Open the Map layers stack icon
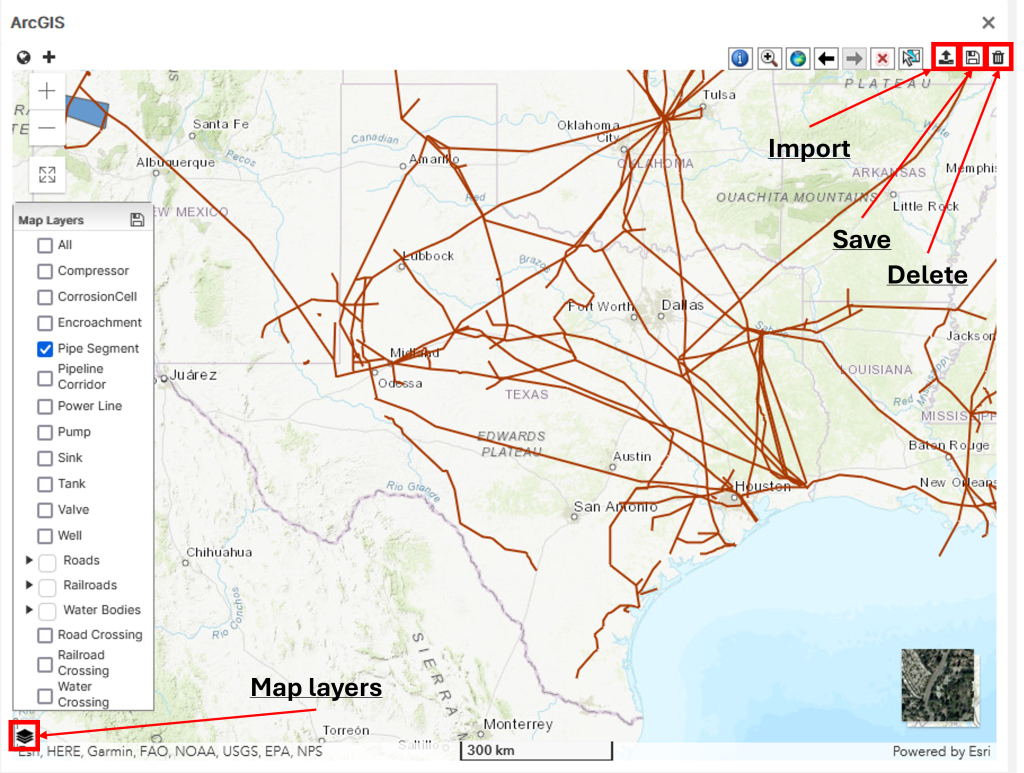This screenshot has width=1024, height=773. (25, 735)
